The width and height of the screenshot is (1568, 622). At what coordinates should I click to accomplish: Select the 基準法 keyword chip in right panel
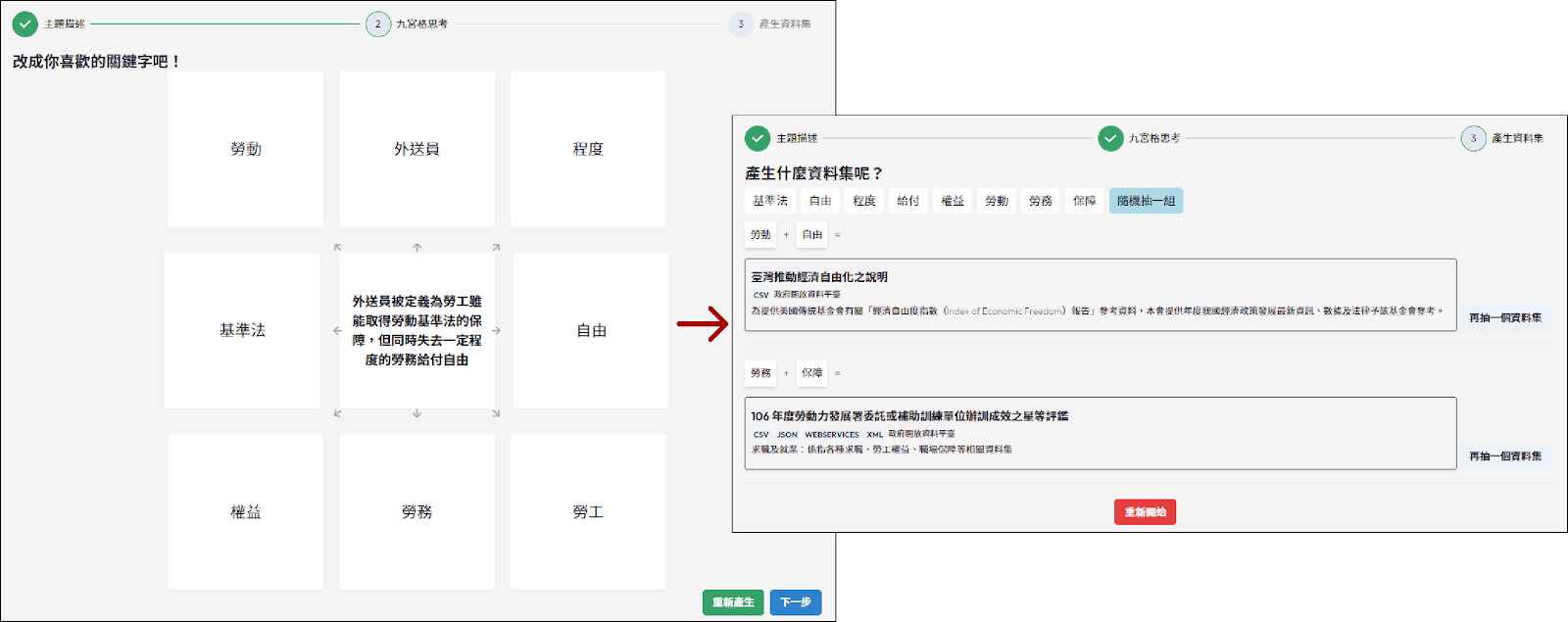pos(770,201)
